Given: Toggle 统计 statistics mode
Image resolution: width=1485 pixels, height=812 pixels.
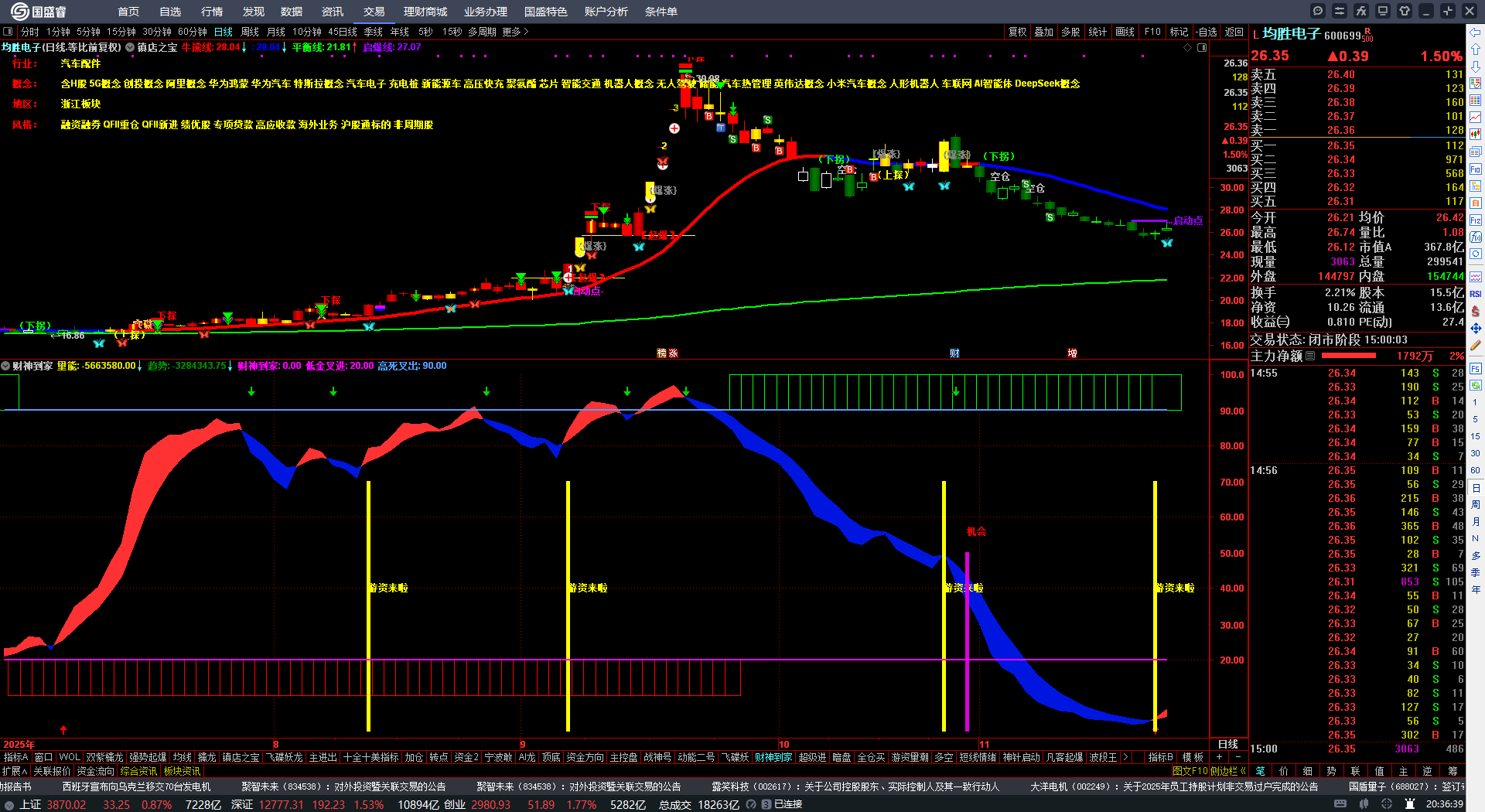Looking at the screenshot, I should coord(1098,32).
